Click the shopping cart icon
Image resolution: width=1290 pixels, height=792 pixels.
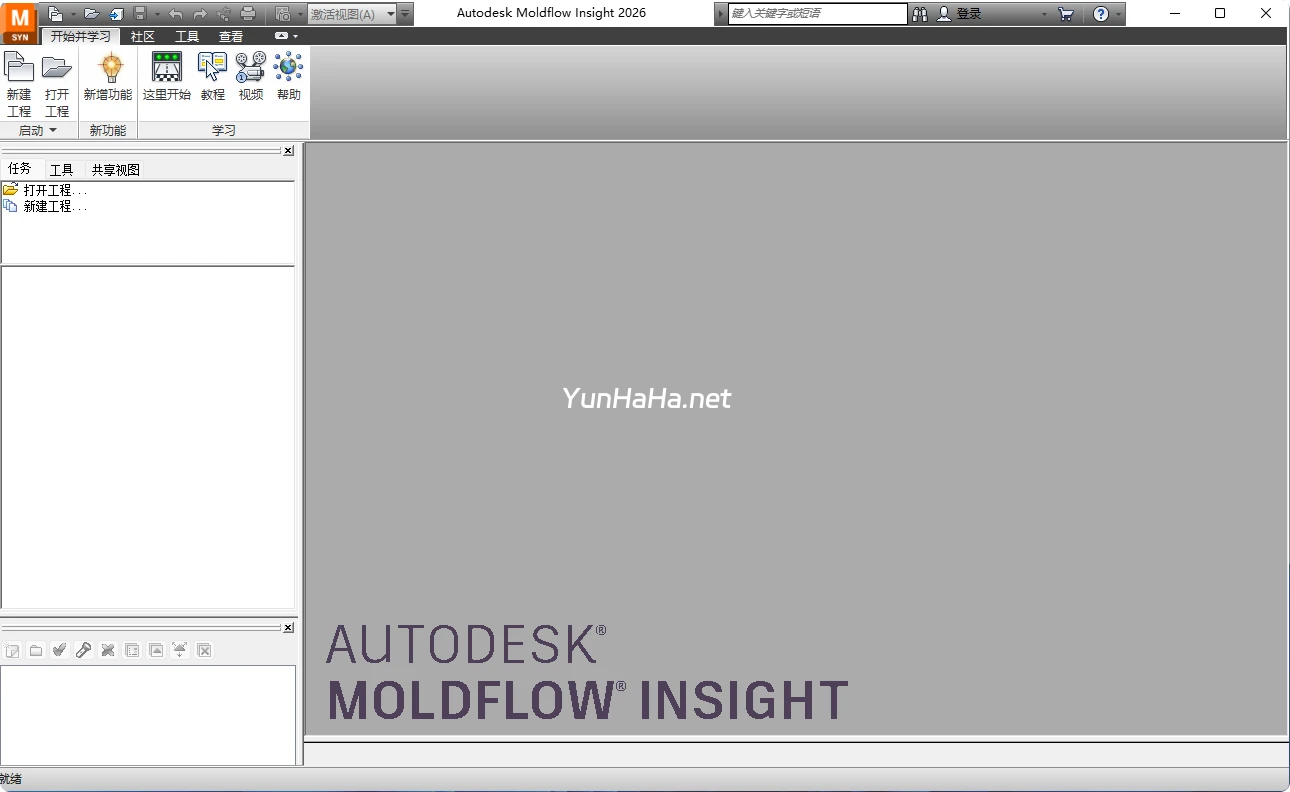[x=1066, y=14]
